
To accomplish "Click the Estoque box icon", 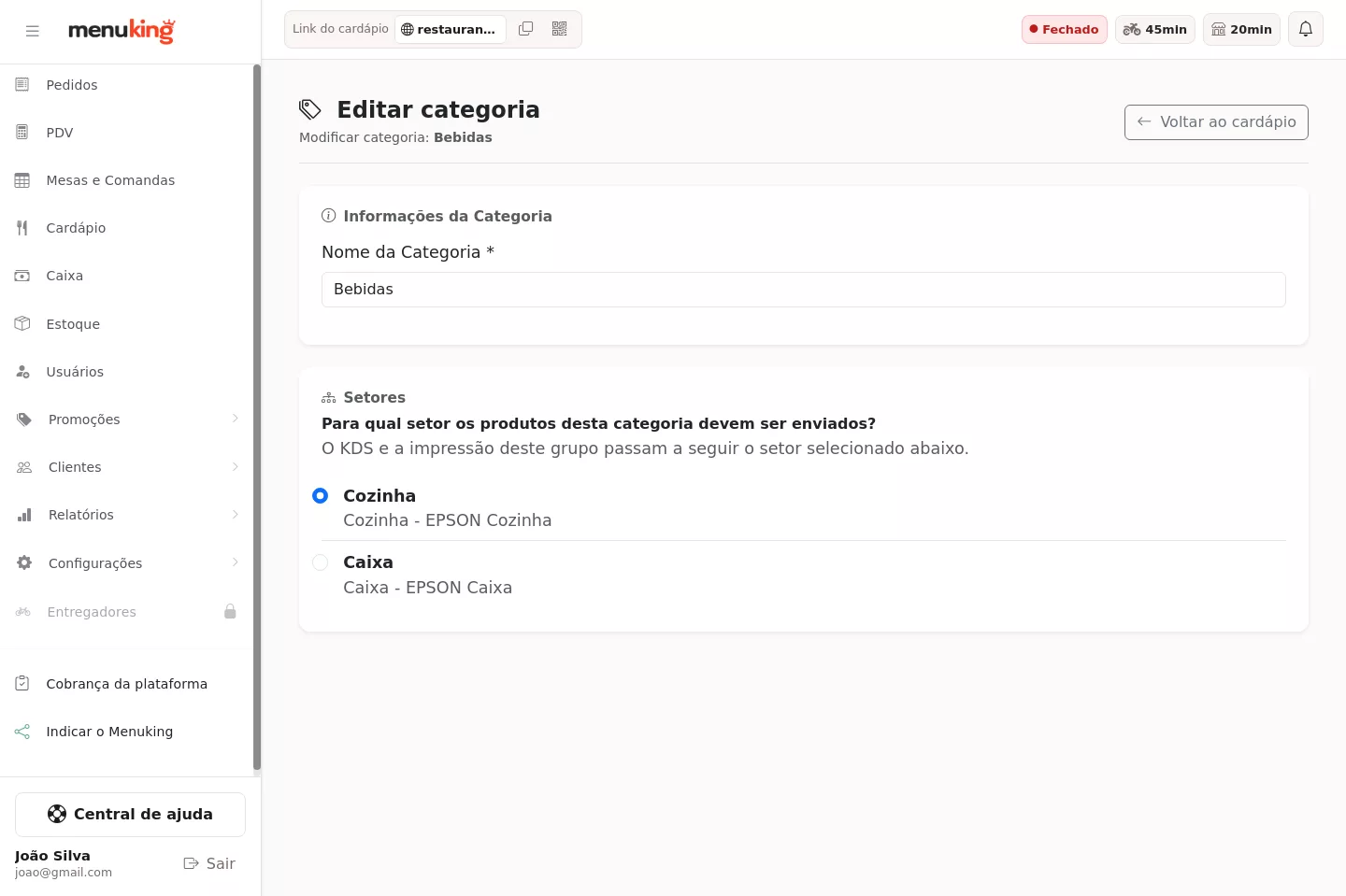I will [x=22, y=324].
